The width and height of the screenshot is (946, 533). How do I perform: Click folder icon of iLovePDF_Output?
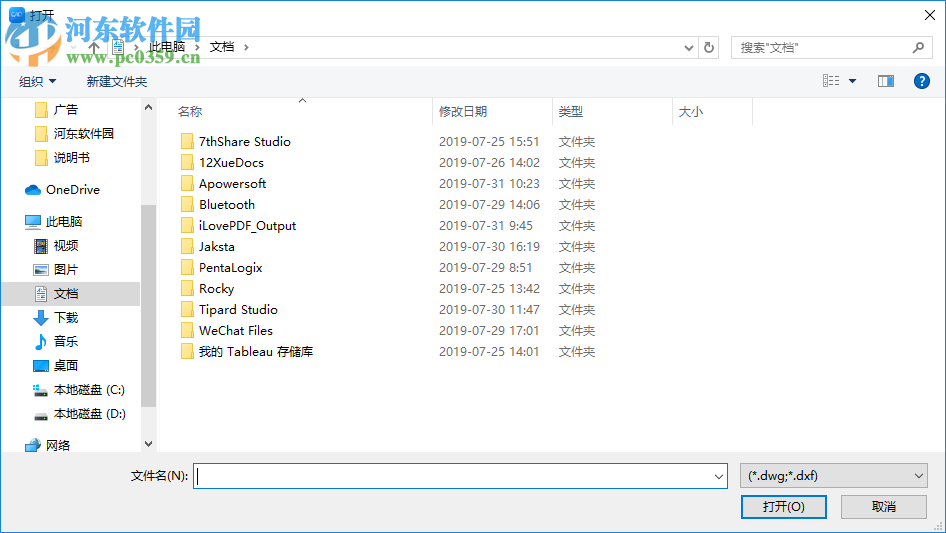pos(187,226)
